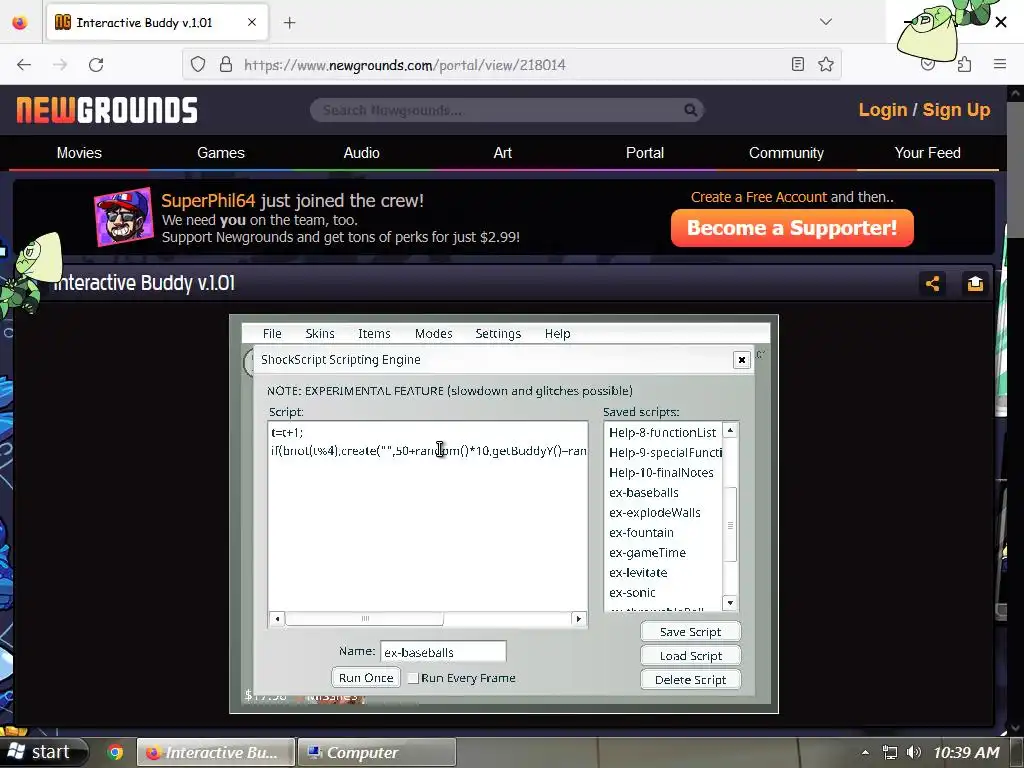This screenshot has width=1024, height=768.
Task: Click the Become a Supporter button
Action: (x=792, y=228)
